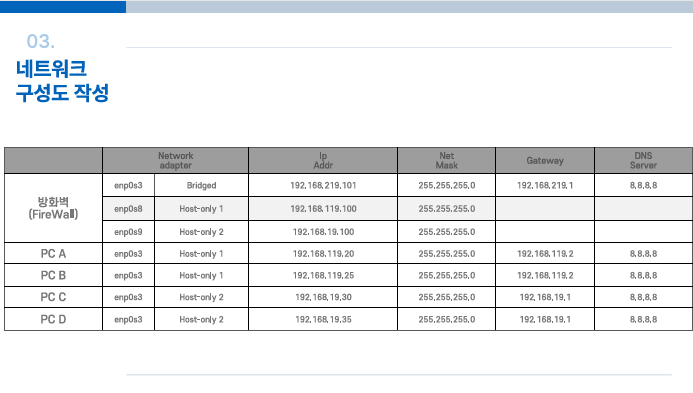
Task: Select the "PC C" row label
Action: [x=53, y=297]
